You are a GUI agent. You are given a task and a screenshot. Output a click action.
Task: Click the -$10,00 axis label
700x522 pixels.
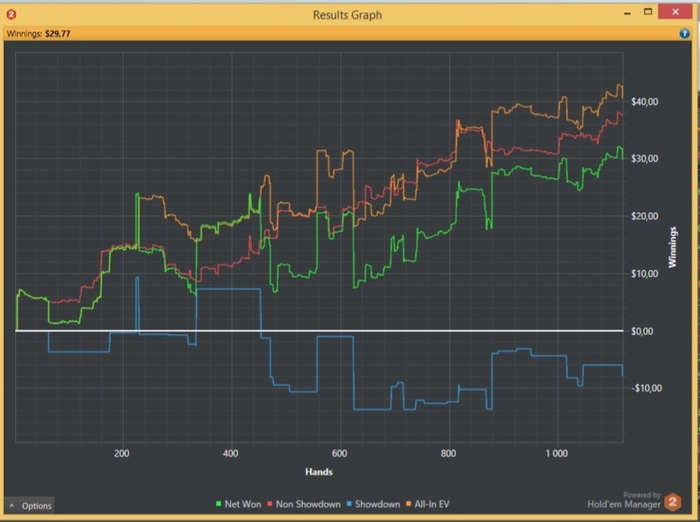pyautogui.click(x=646, y=388)
